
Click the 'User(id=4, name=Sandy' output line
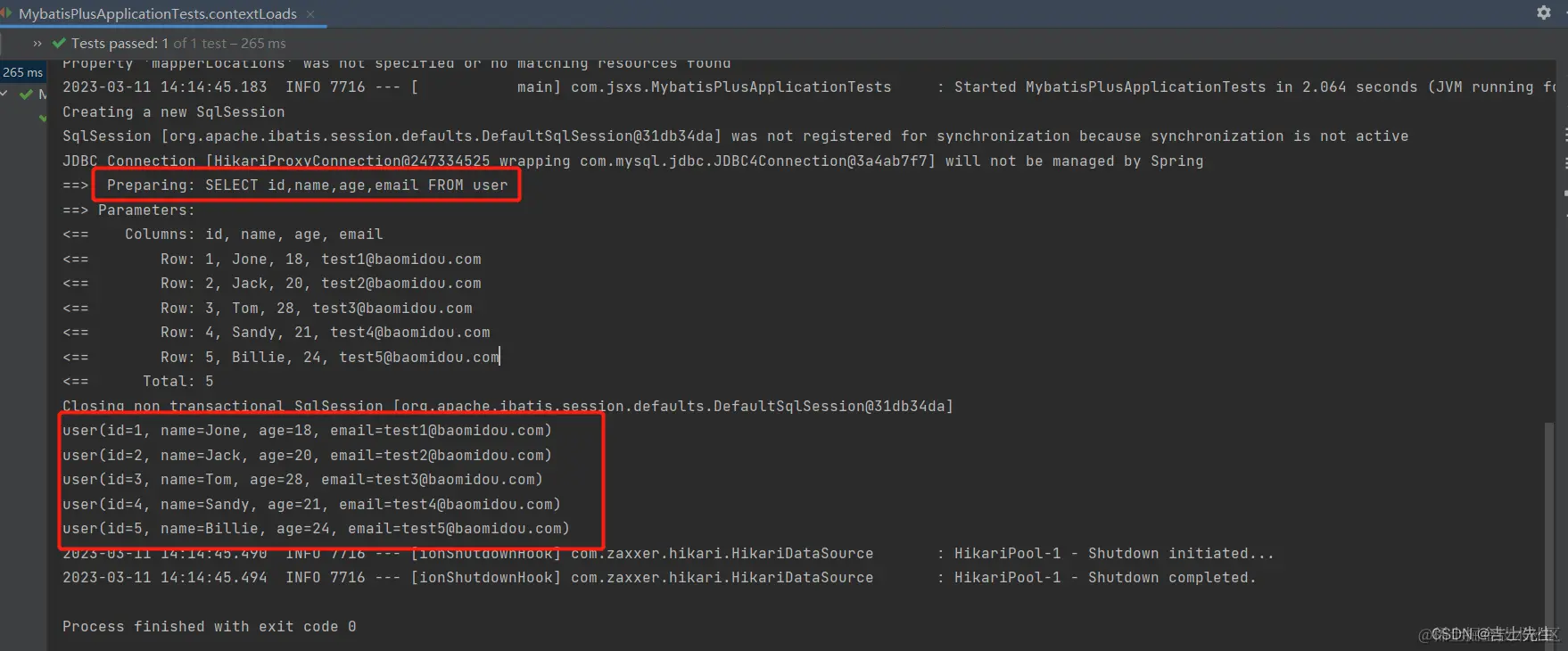click(312, 504)
